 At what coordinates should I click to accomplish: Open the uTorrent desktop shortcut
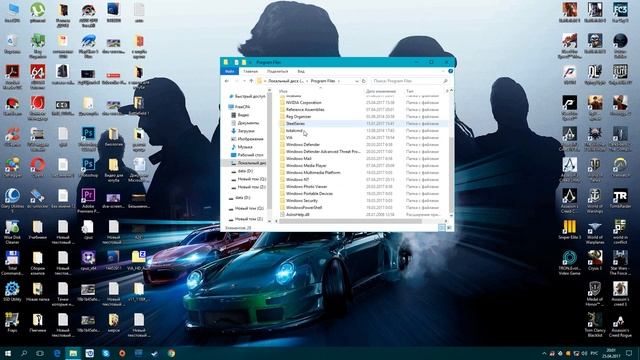[38, 13]
